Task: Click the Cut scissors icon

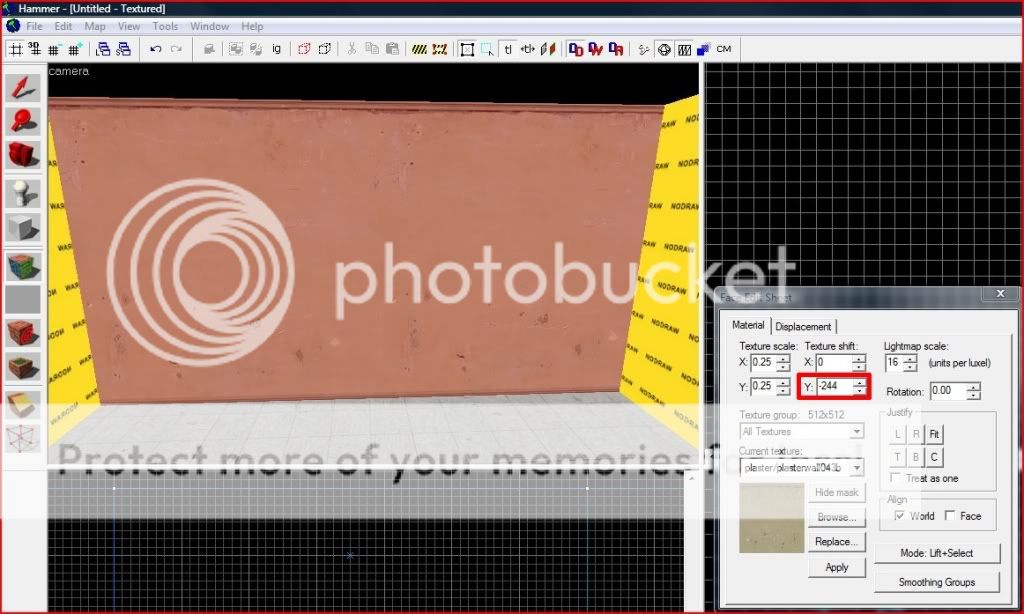Action: point(351,49)
